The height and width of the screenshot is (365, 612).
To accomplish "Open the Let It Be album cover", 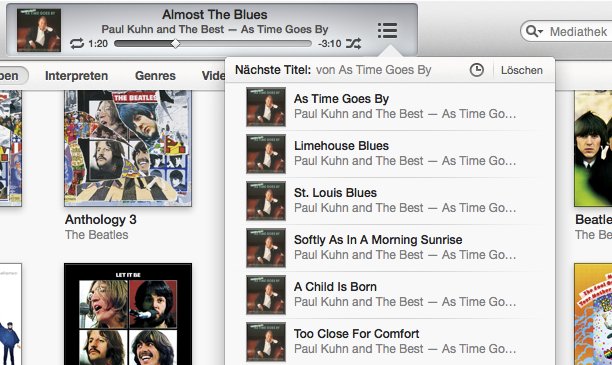I will point(128,314).
